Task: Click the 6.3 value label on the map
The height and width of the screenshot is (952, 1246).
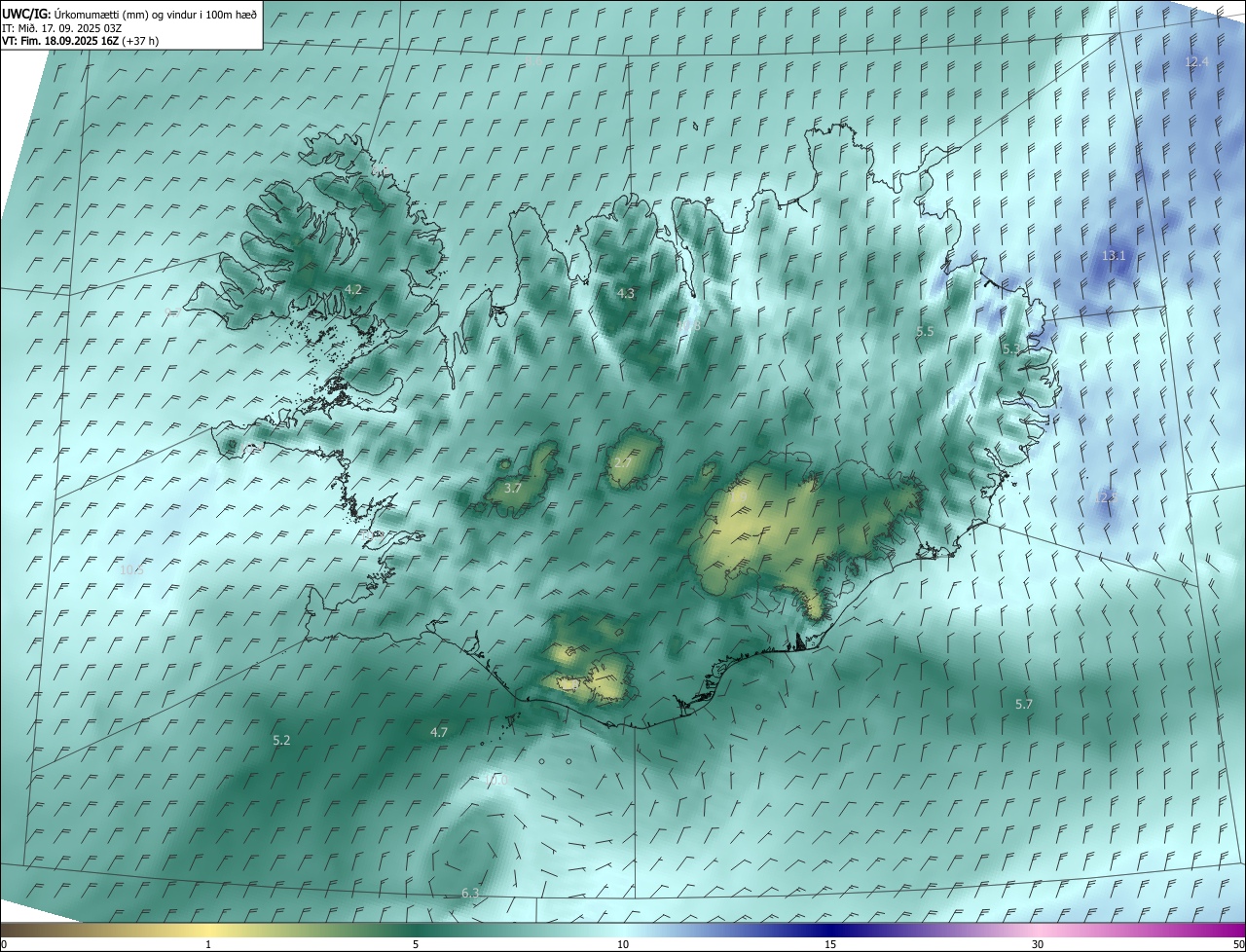Action: point(470,893)
